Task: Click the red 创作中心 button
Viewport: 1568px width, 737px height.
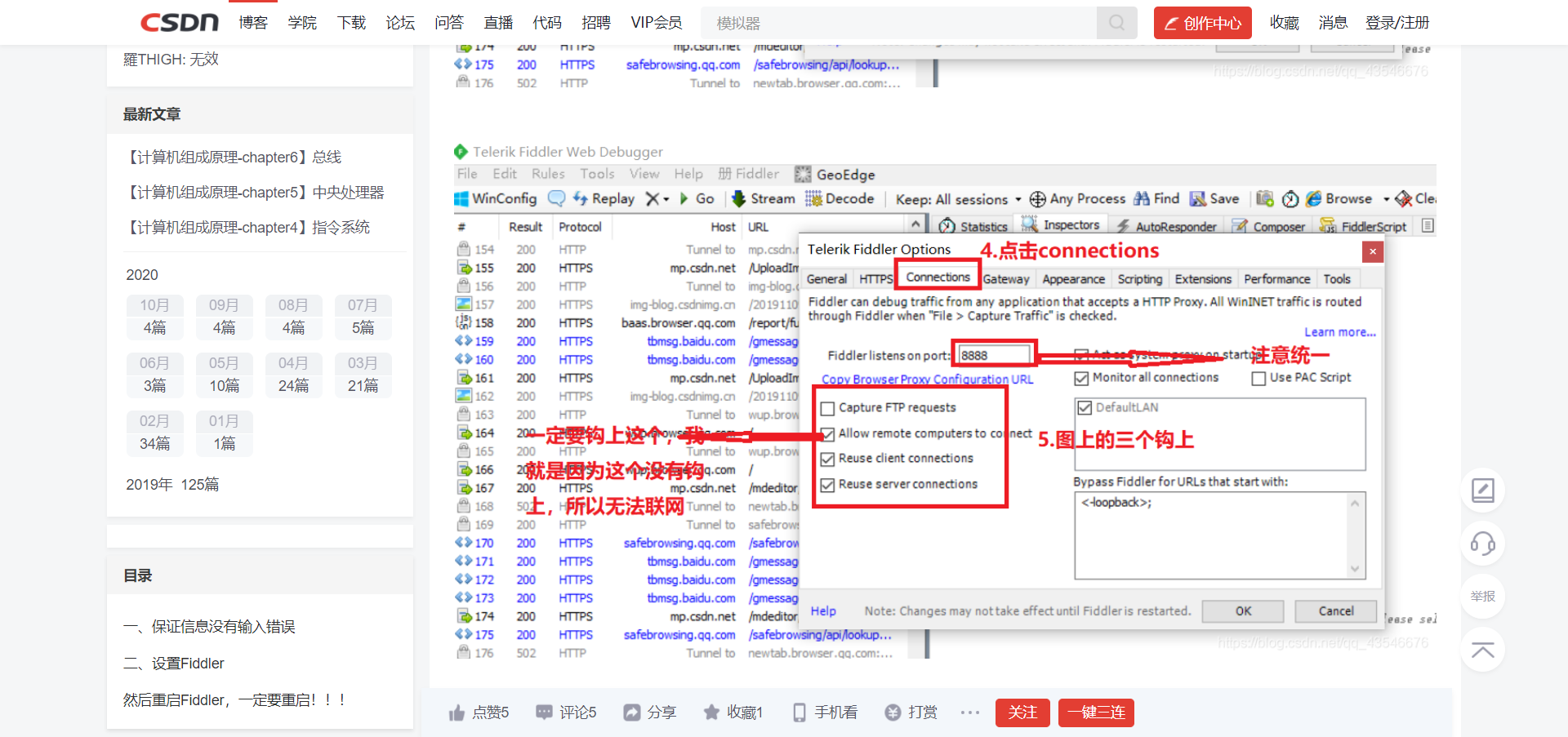Action: click(x=1202, y=23)
